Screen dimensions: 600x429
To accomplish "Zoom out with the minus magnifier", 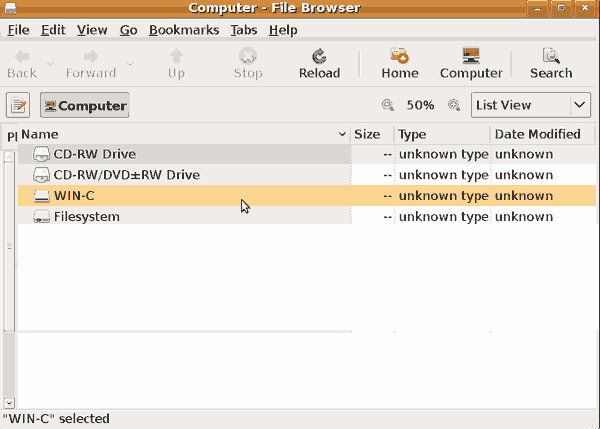I will [x=388, y=105].
